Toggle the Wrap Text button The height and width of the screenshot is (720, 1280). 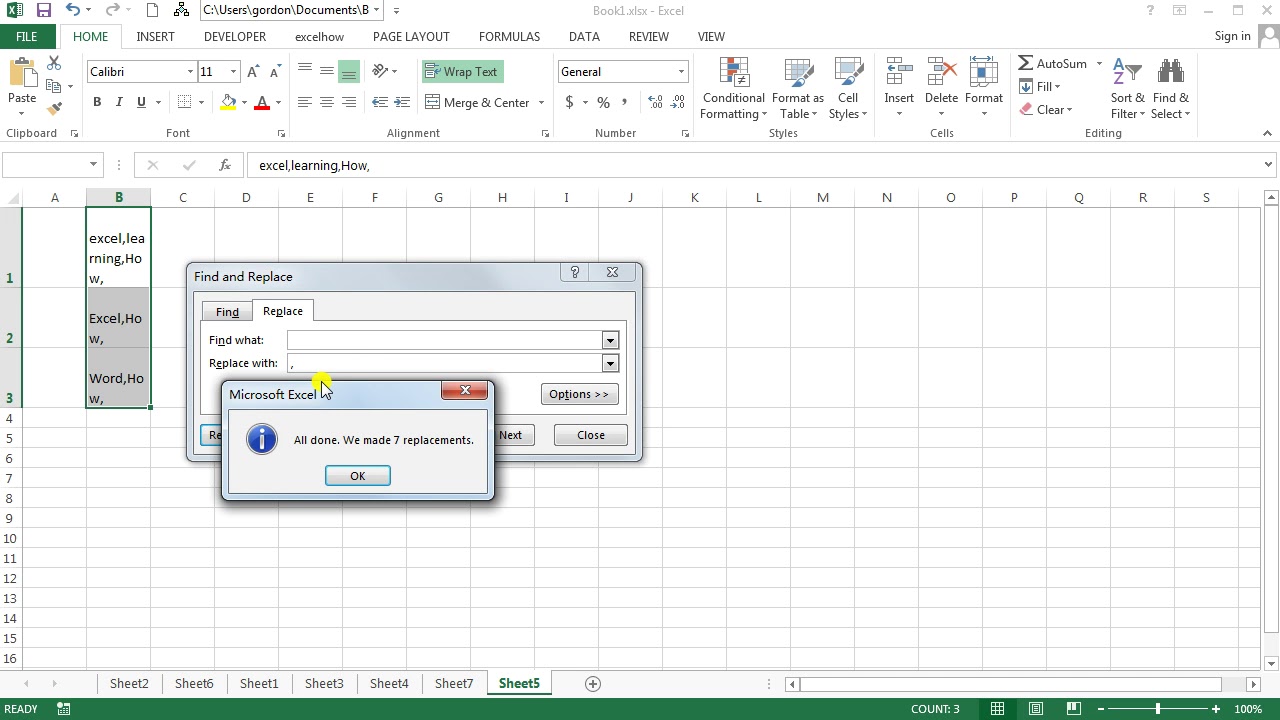point(461,72)
